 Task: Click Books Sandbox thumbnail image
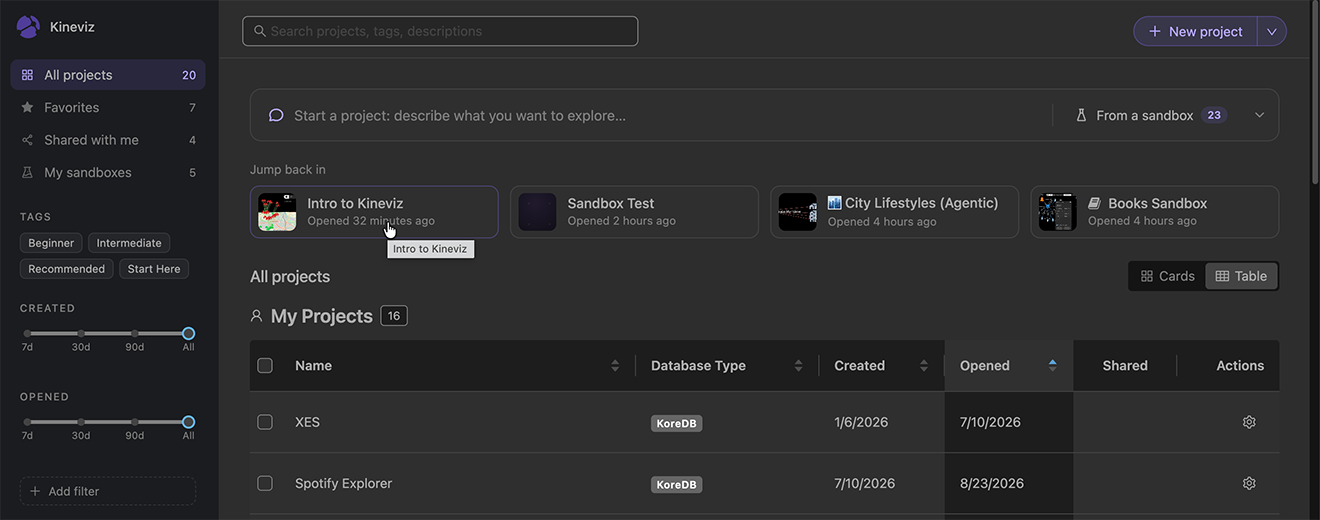pyautogui.click(x=1057, y=212)
